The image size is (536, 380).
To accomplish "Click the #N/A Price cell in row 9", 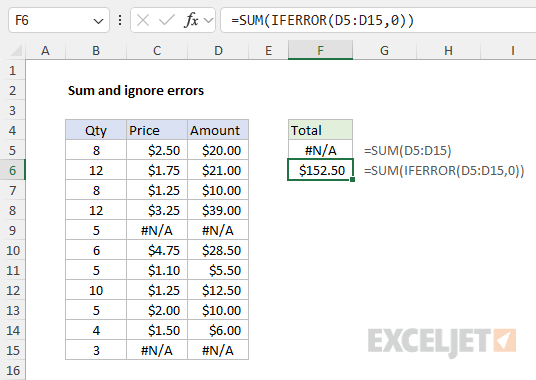I will pos(157,230).
